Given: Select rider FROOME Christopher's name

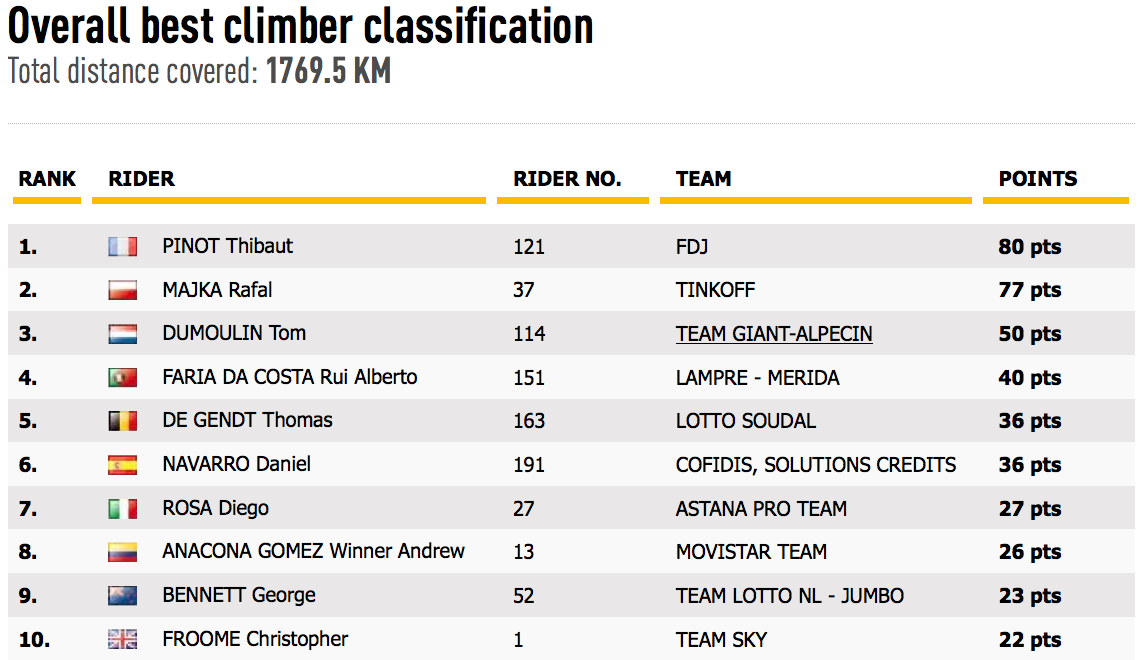Looking at the screenshot, I should point(255,640).
